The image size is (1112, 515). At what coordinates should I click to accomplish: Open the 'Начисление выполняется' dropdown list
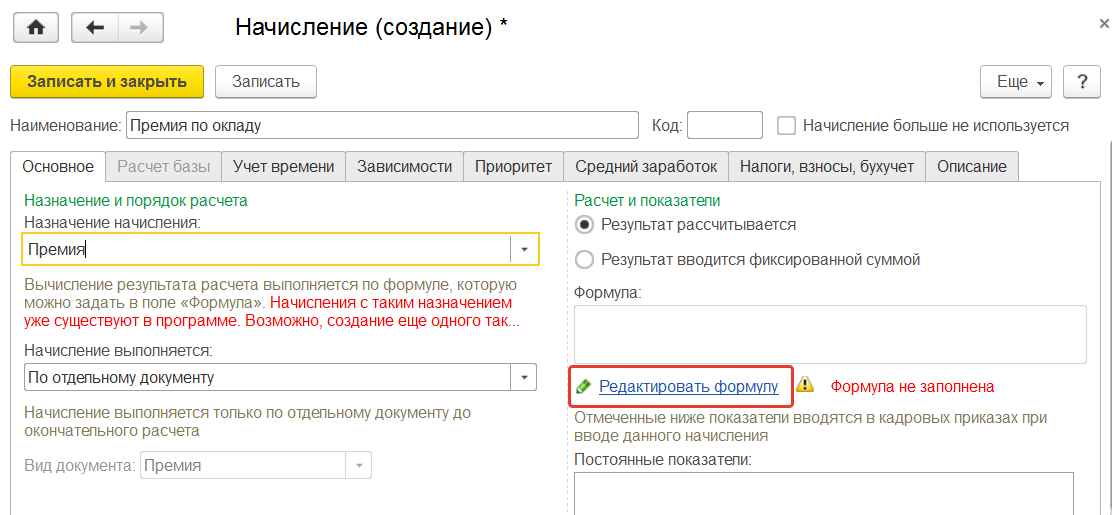coord(525,377)
